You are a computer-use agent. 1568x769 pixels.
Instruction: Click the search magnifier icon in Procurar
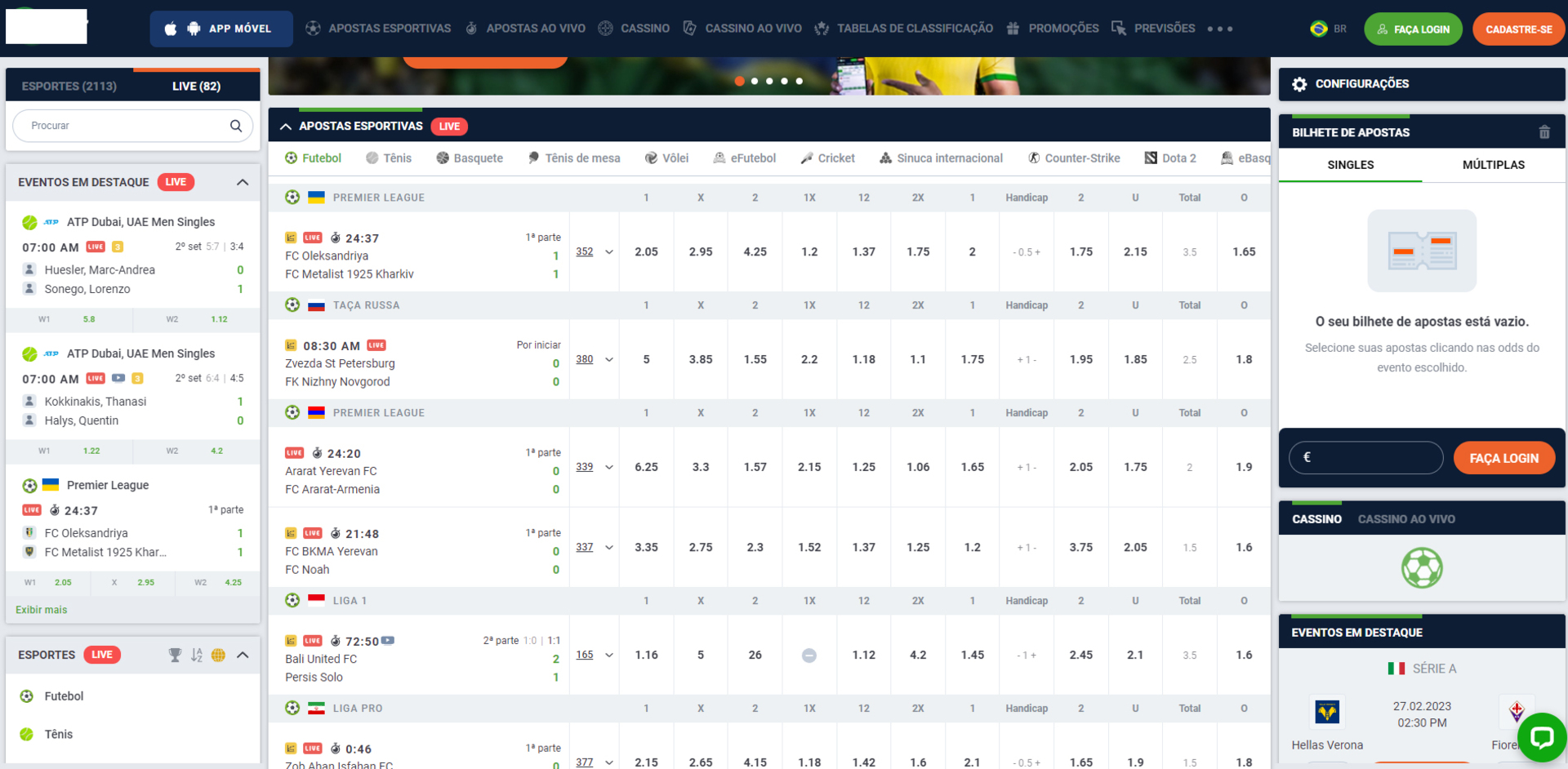click(x=236, y=126)
